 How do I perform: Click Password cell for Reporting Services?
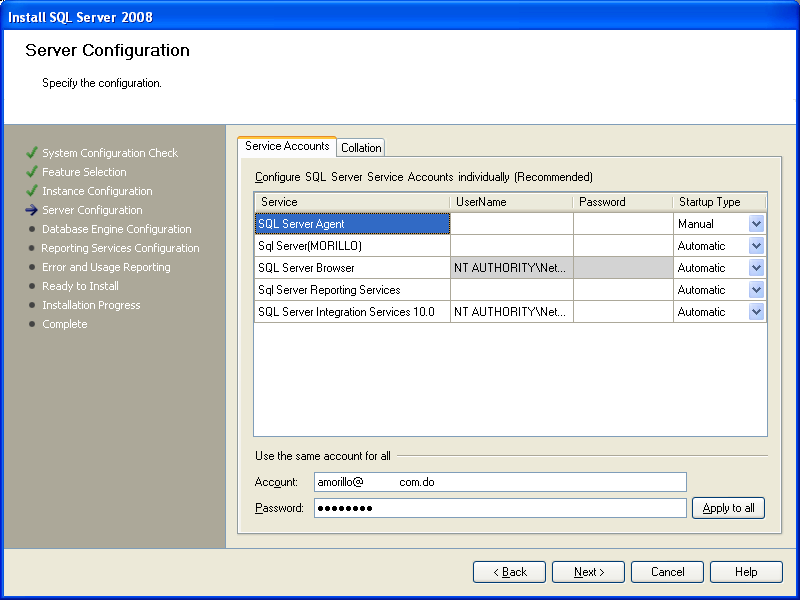(x=623, y=290)
